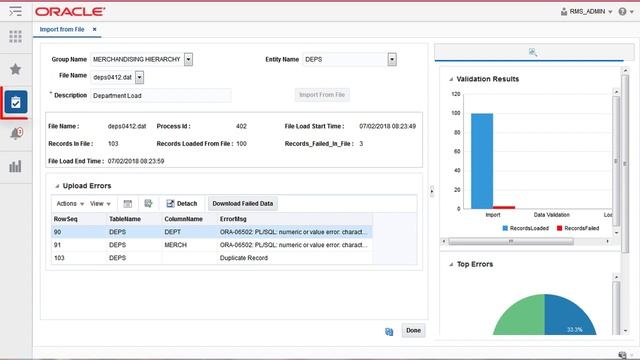Select error row with RowSeq 91
640x360 pixels.
coord(212,245)
